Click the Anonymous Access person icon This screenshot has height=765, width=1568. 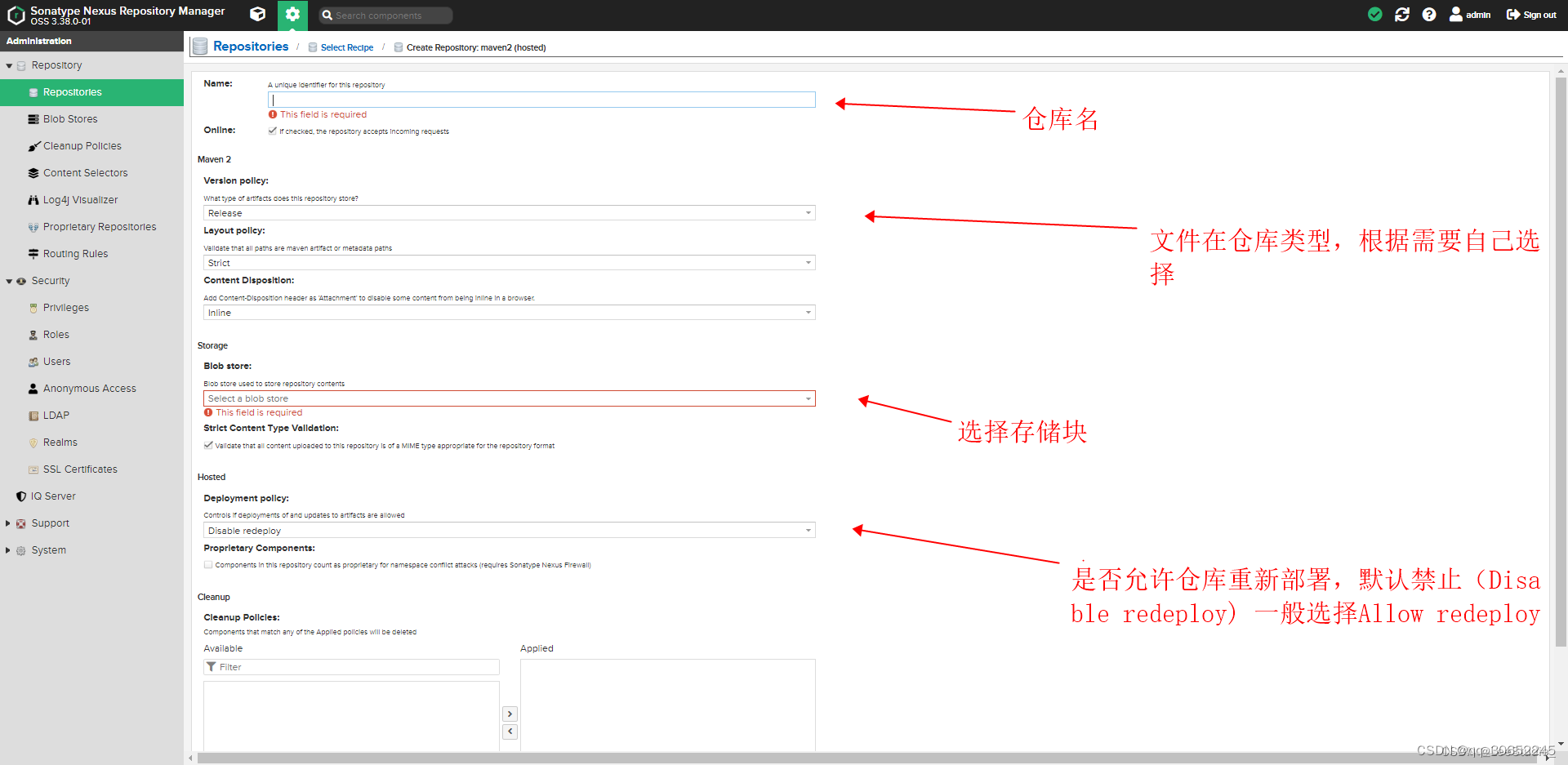[x=33, y=389]
